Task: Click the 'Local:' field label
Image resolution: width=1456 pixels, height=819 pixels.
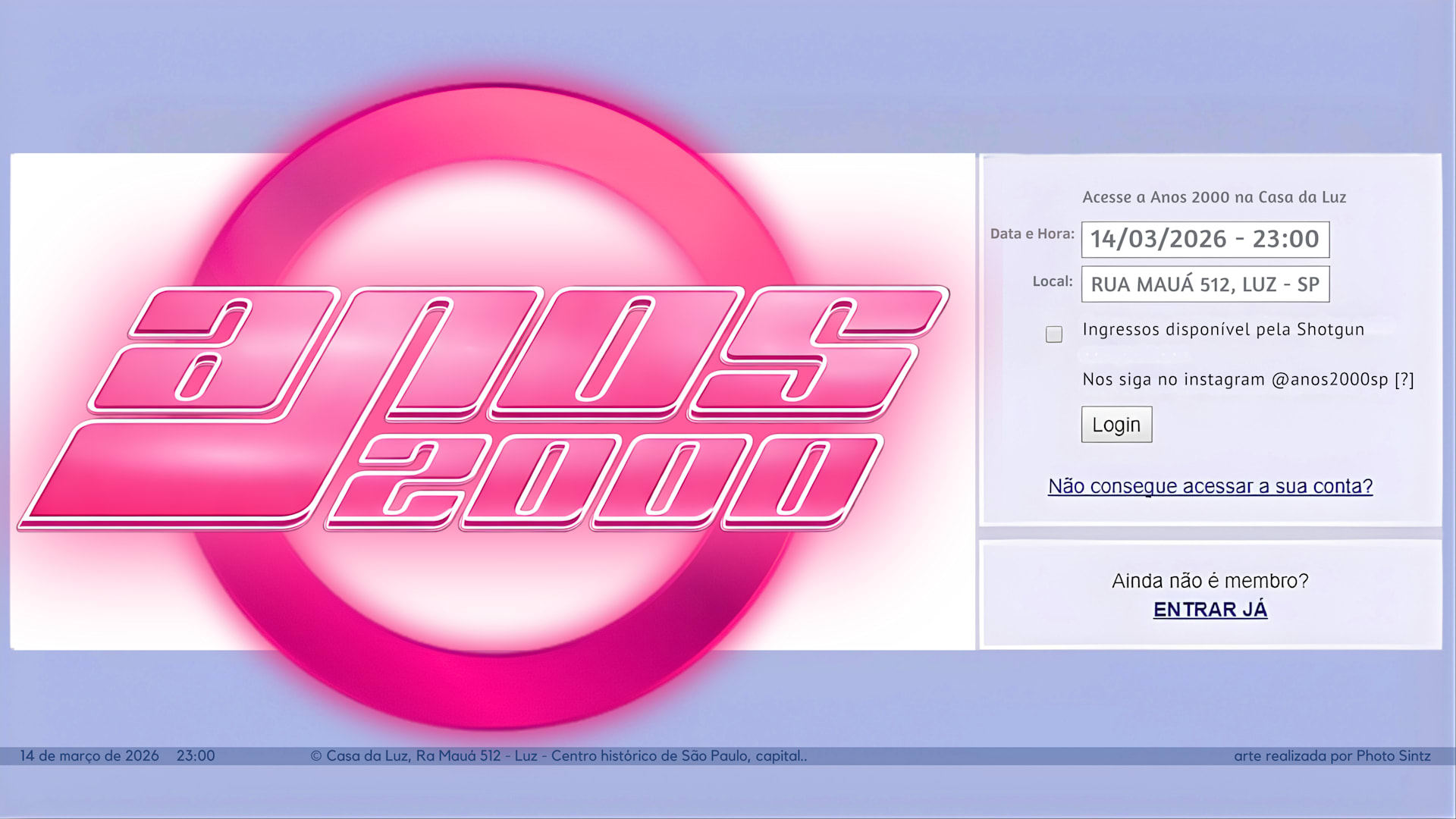Action: click(1052, 281)
